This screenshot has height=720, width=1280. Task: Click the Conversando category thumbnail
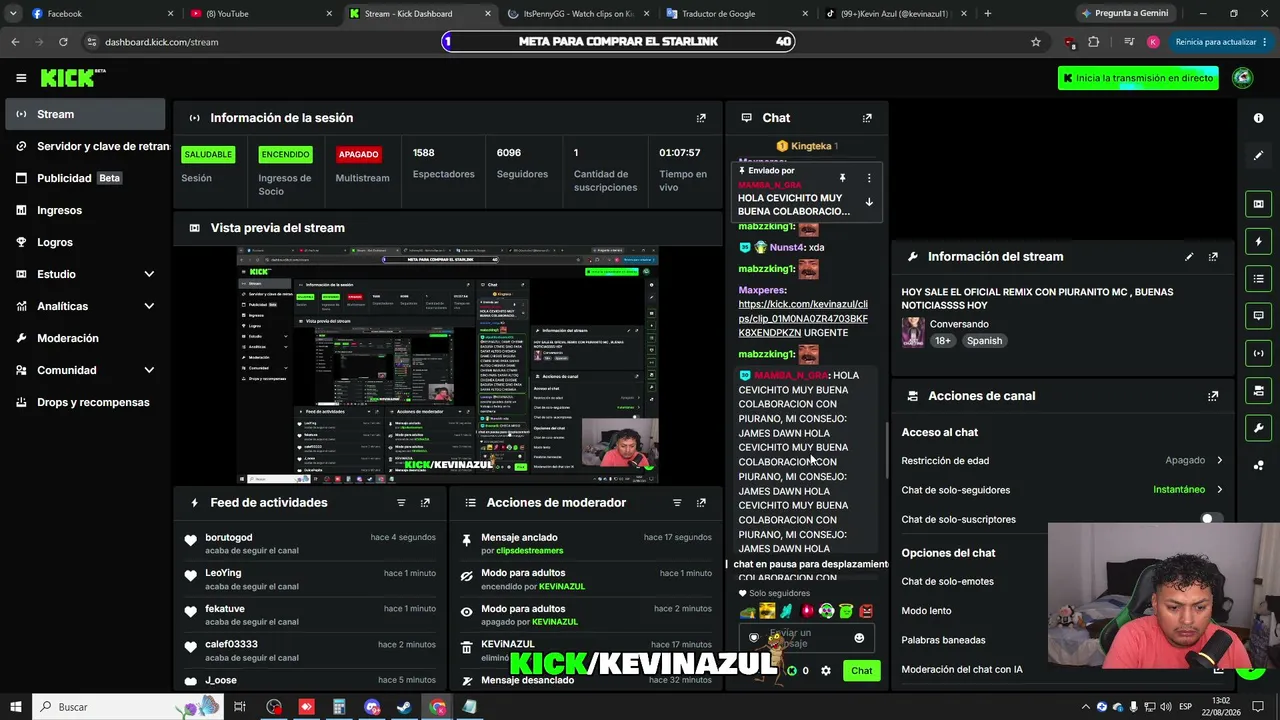tap(913, 332)
